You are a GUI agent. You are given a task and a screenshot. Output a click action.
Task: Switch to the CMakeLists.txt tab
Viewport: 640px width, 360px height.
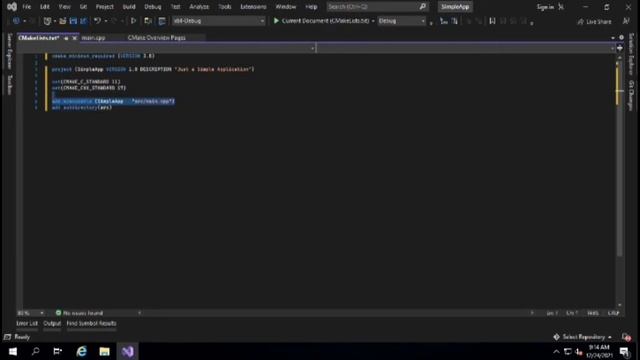point(39,38)
